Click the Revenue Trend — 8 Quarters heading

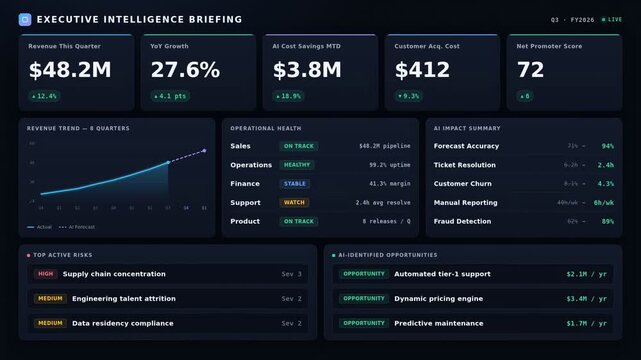tap(78, 128)
